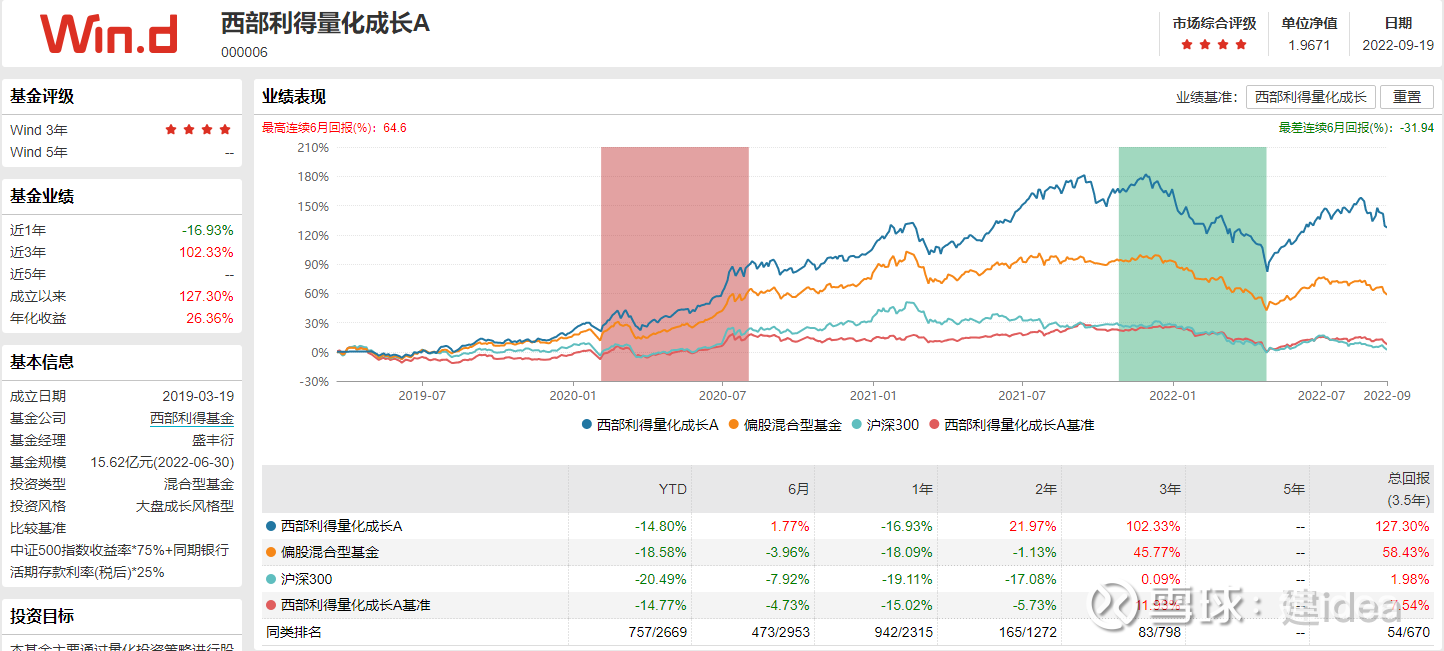1444x651 pixels.
Task: Click the 偏股混合型基金 总回报 cell 58.43%
Action: [1408, 552]
